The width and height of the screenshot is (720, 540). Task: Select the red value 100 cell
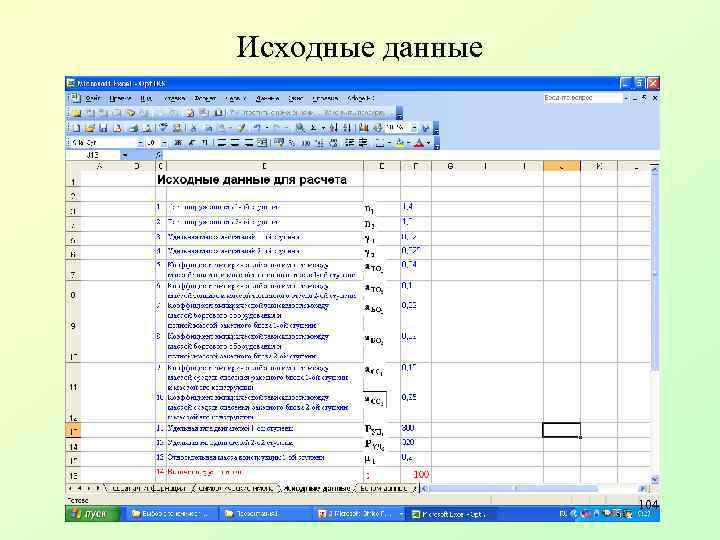pos(416,474)
